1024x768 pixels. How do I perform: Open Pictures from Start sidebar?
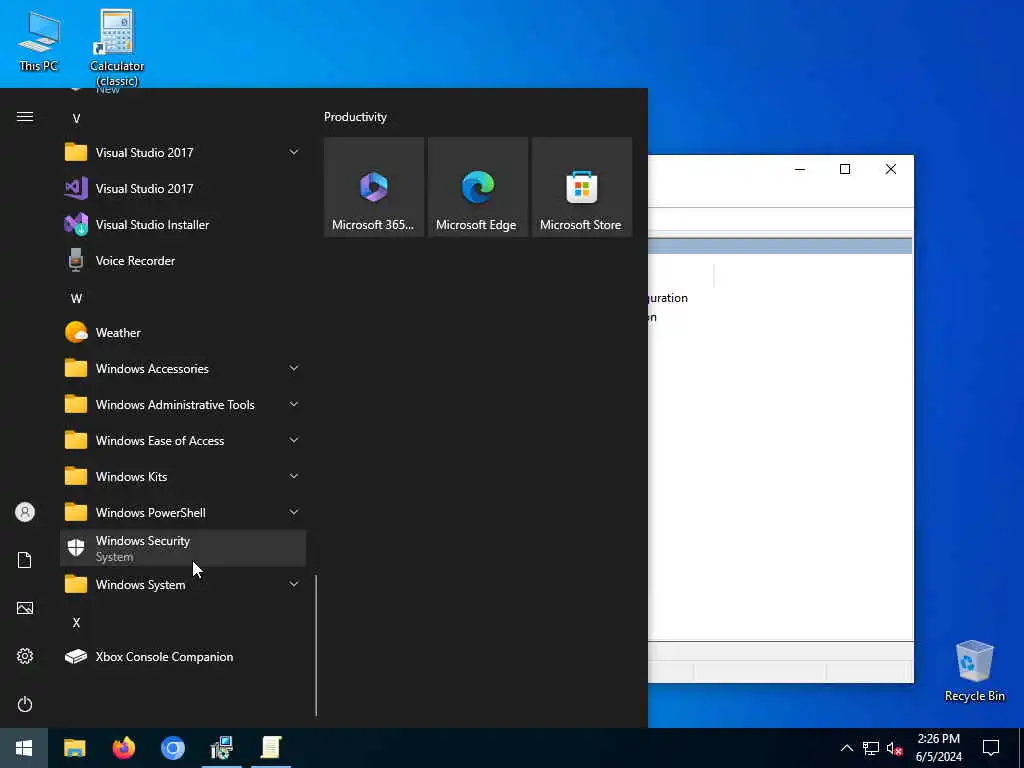25,608
